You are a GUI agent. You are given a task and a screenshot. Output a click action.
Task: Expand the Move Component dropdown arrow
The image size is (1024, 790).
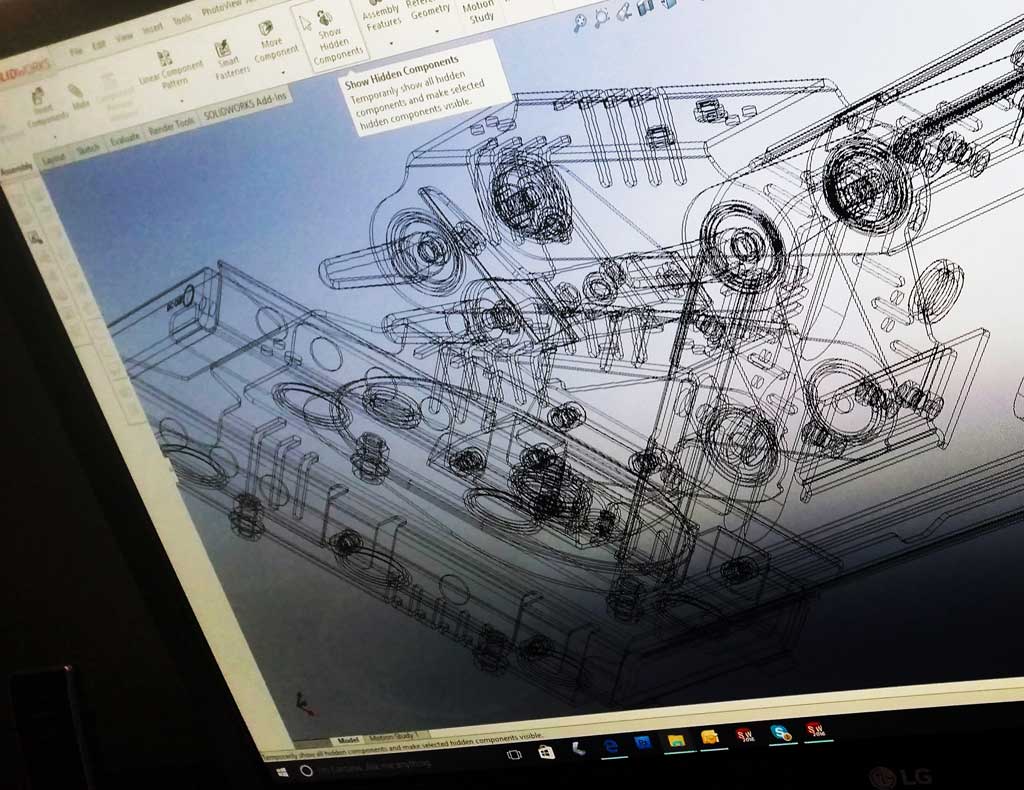pos(283,71)
